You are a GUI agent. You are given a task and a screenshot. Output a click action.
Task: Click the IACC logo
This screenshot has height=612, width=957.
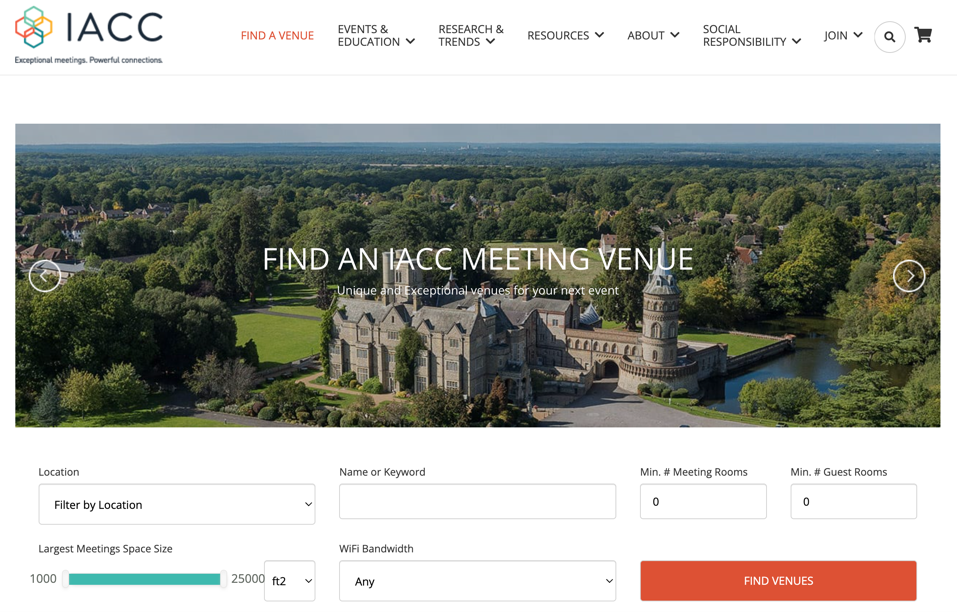coord(89,35)
